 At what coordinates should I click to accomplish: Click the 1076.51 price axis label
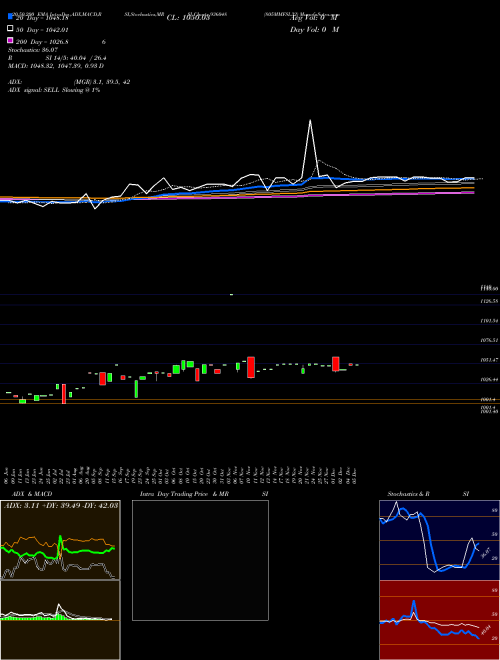[489, 340]
